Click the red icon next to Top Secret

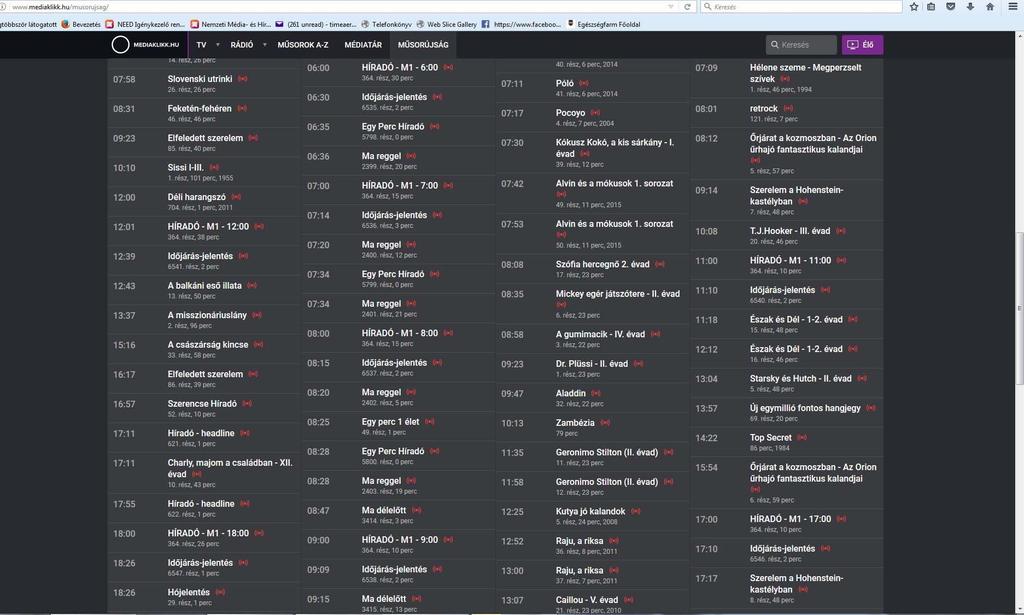[802, 438]
